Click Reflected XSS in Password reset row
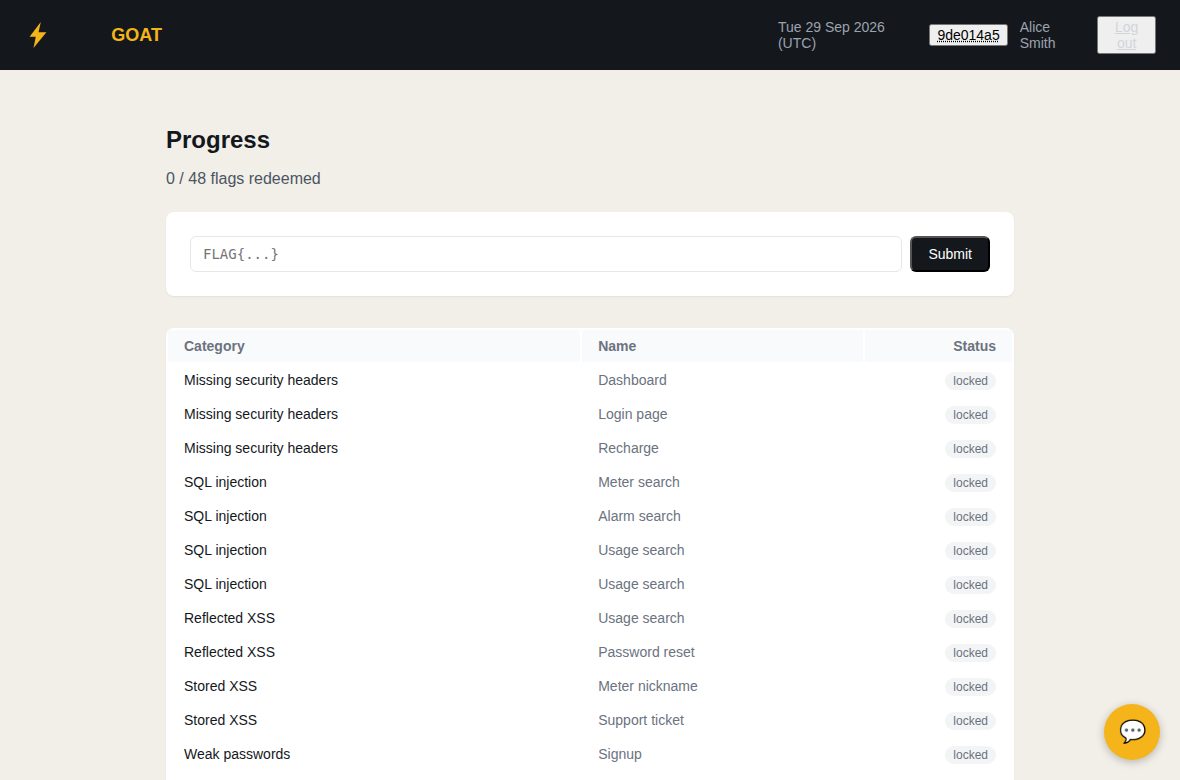The image size is (1180, 780). [230, 652]
